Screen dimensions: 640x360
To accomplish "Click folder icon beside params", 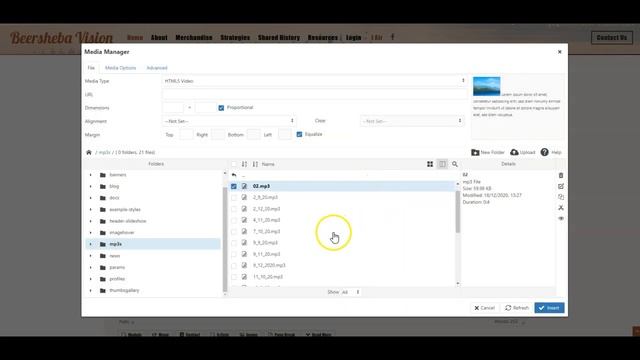I will coord(103,267).
